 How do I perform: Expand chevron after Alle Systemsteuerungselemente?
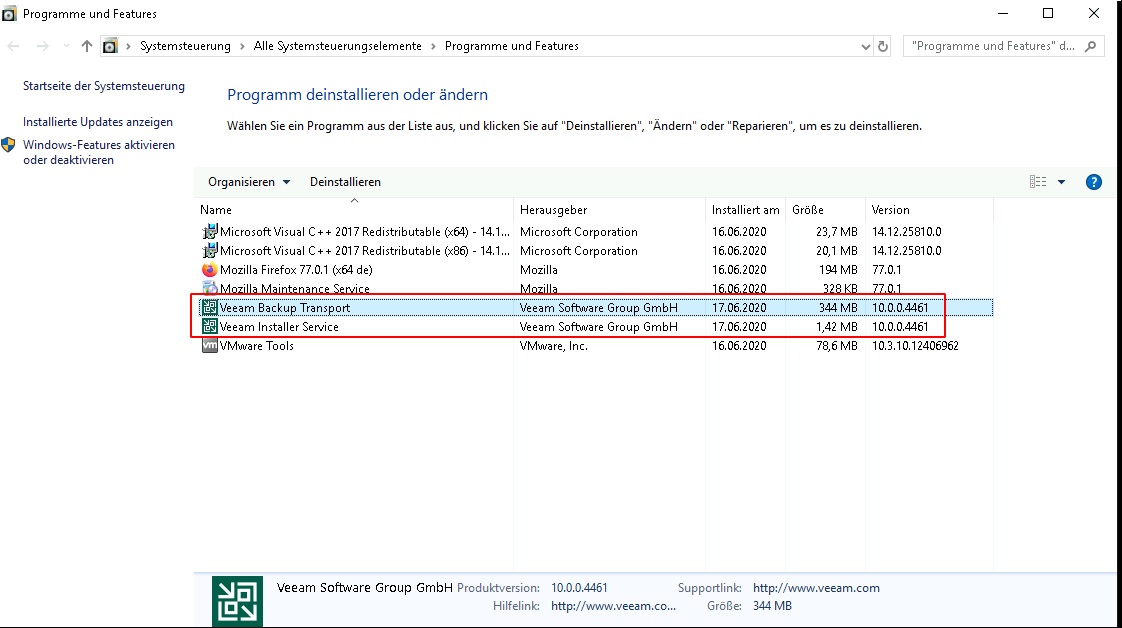[433, 46]
